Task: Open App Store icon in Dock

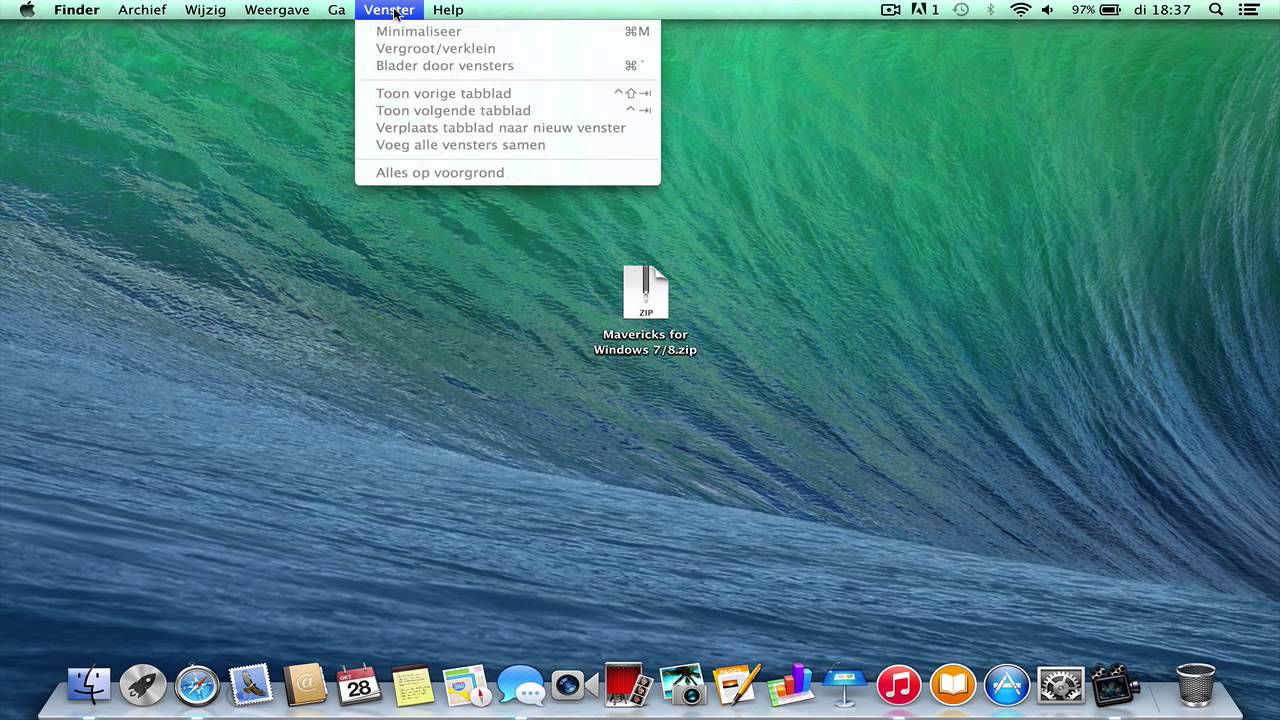Action: (1007, 685)
